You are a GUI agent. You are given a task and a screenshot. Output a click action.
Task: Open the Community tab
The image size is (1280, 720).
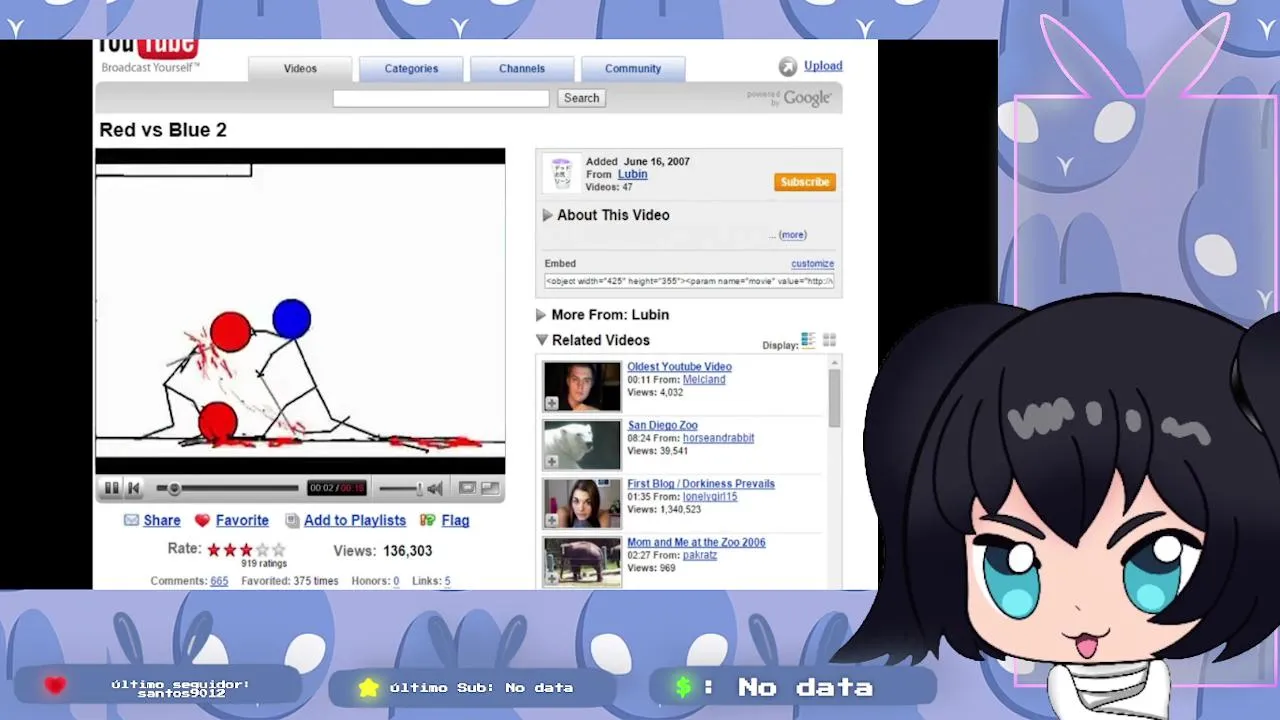coord(633,69)
